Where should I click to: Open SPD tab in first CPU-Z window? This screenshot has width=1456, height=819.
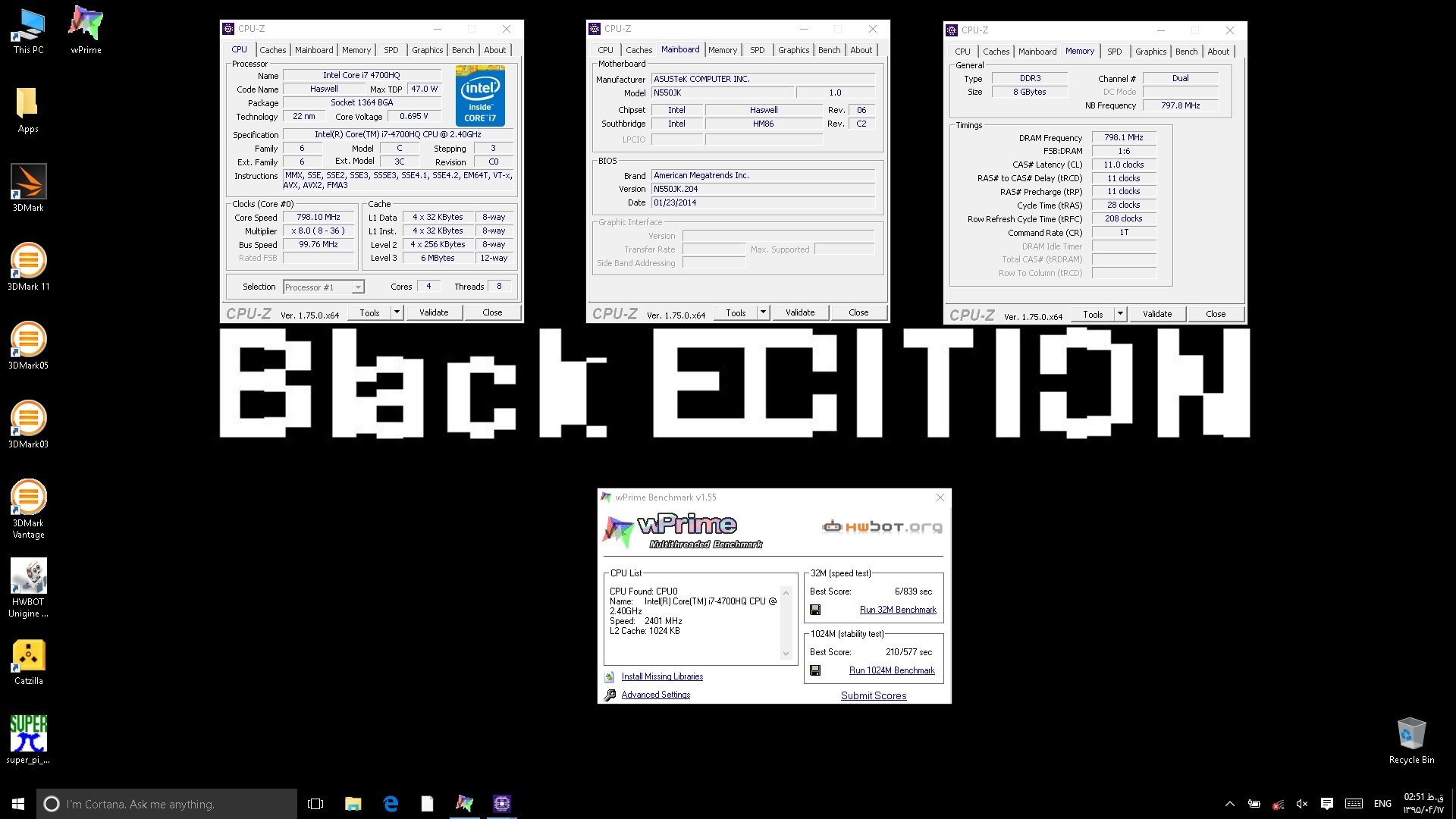click(x=391, y=50)
